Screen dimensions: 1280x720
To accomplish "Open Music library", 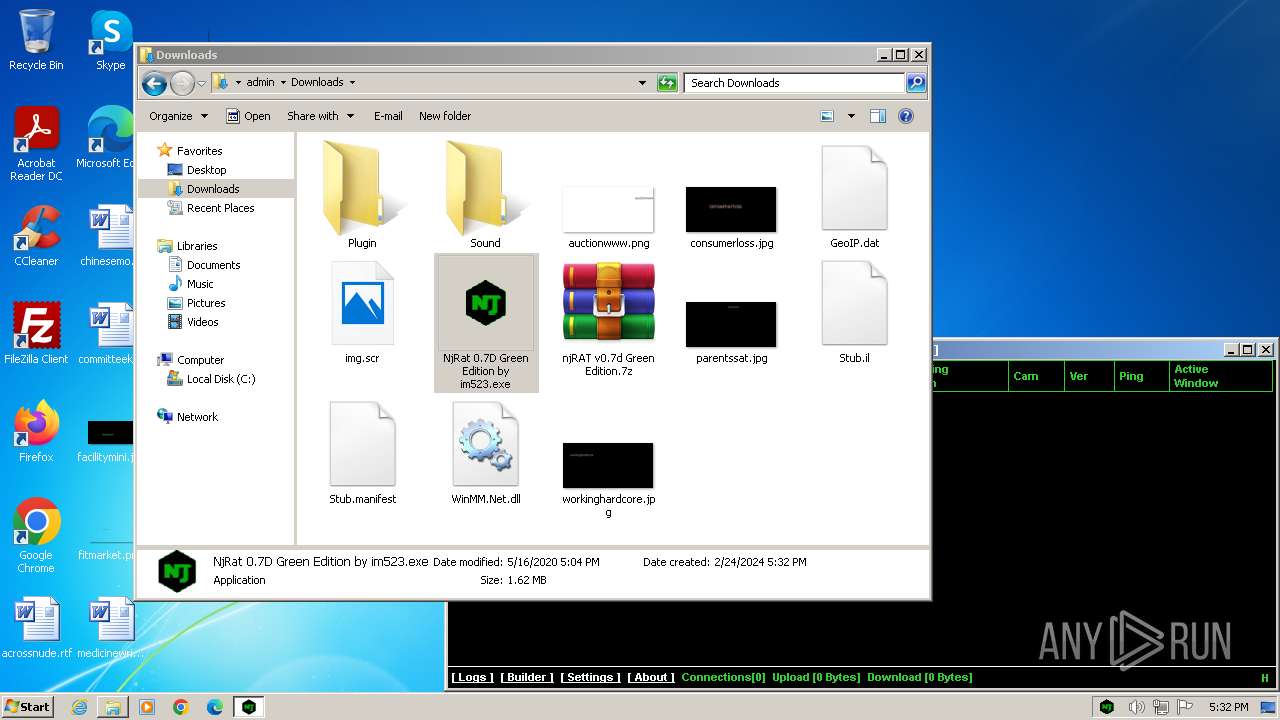I will coord(200,284).
